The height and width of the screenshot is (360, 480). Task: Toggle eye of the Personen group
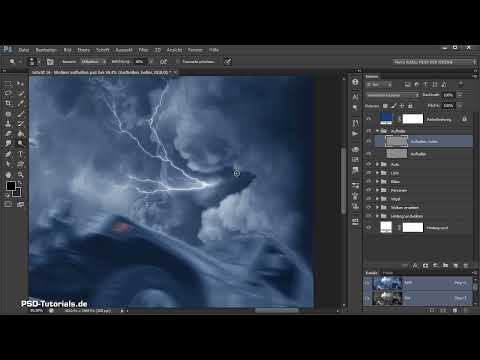[x=369, y=190]
